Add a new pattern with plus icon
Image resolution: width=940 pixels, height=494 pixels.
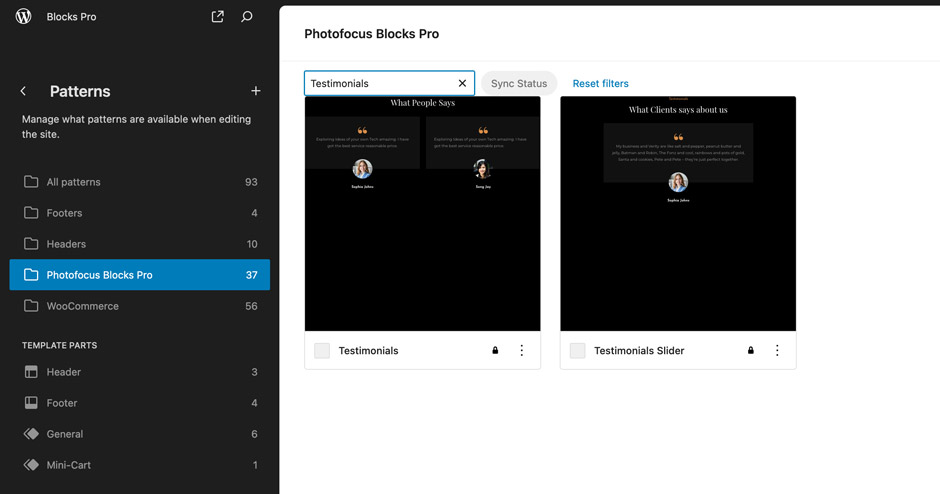(255, 91)
